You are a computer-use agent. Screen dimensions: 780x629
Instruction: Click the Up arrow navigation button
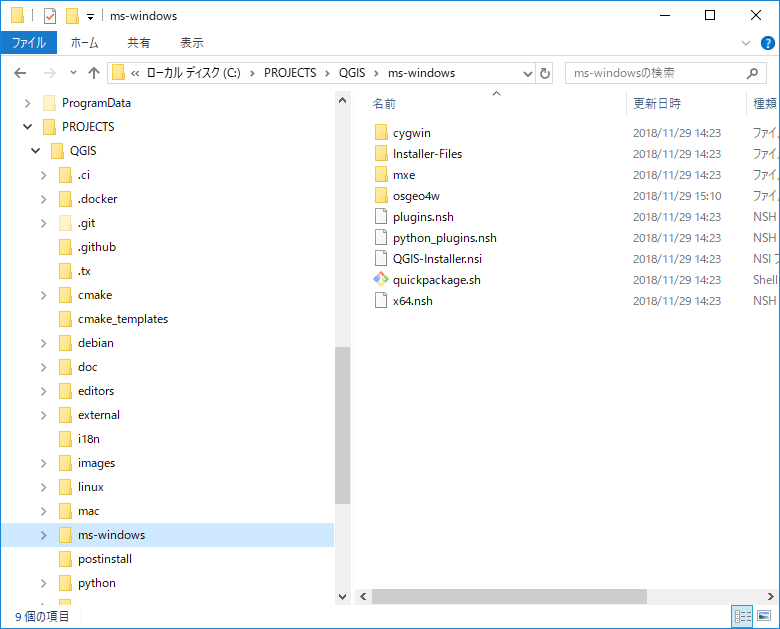(94, 73)
